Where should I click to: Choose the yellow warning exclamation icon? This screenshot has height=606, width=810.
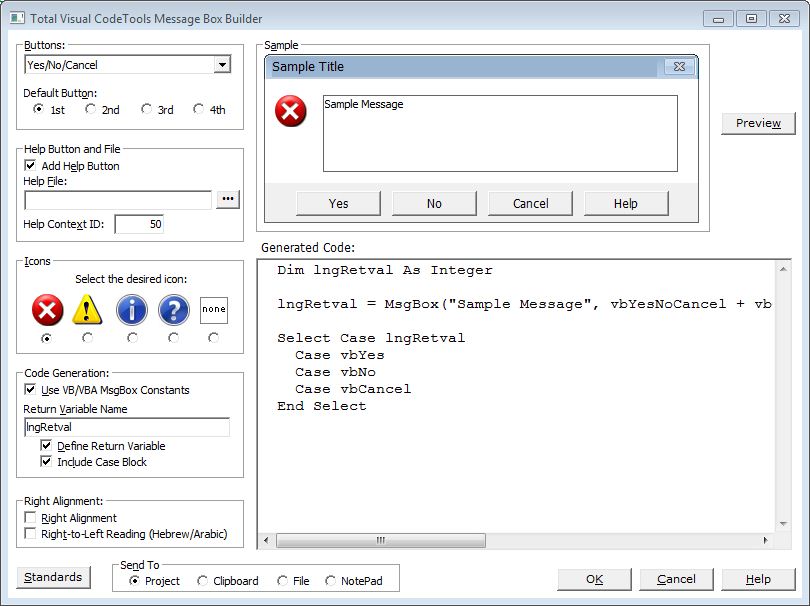tap(88, 310)
